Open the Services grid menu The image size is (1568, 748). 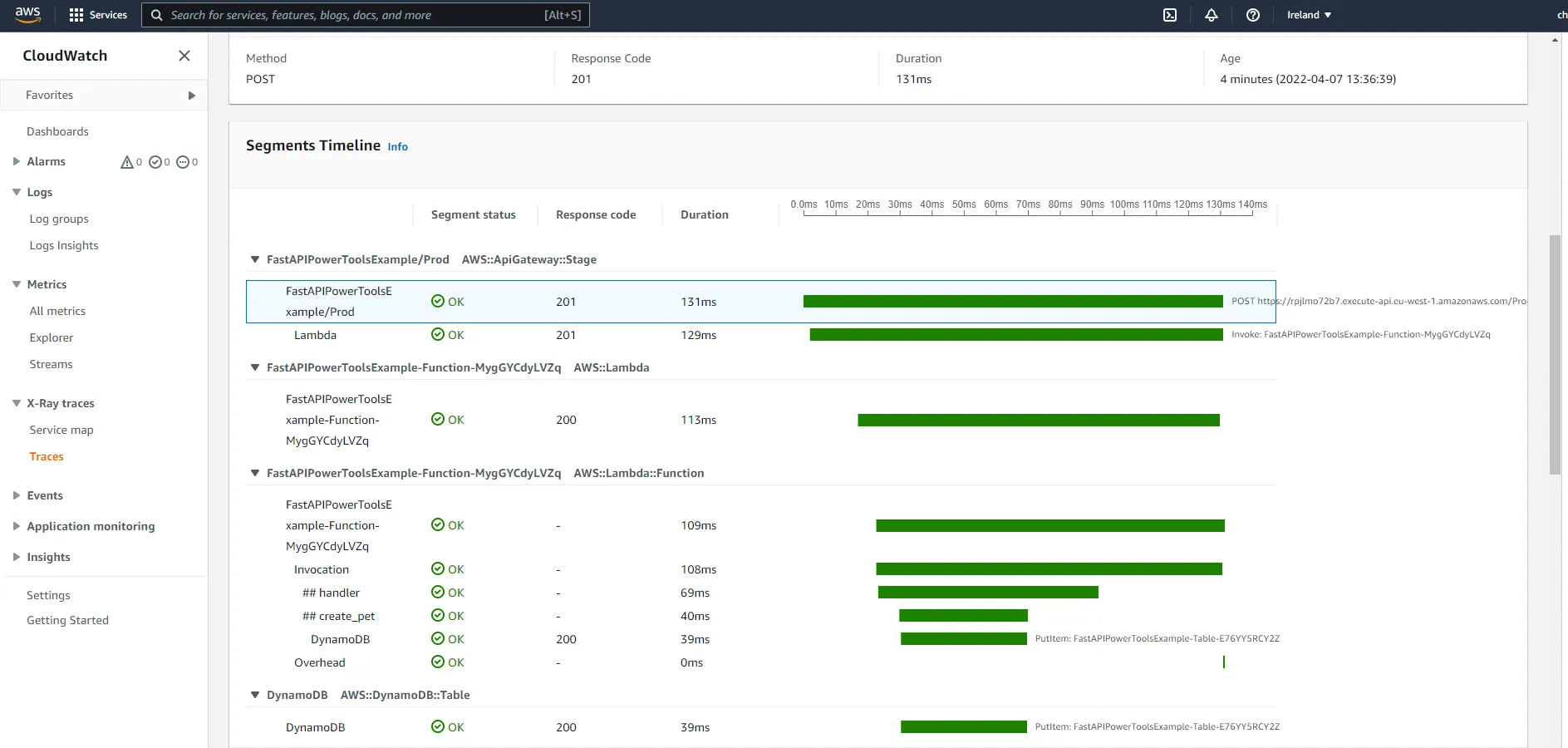click(97, 14)
